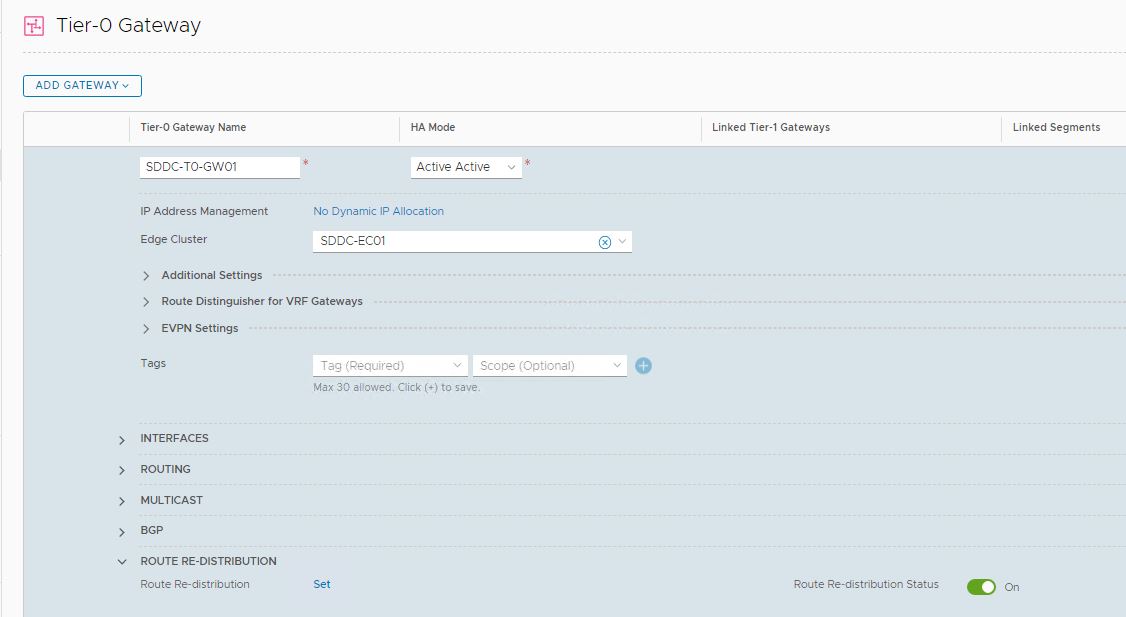Expand the MULTICAST section
This screenshot has height=617, width=1126.
(122, 501)
